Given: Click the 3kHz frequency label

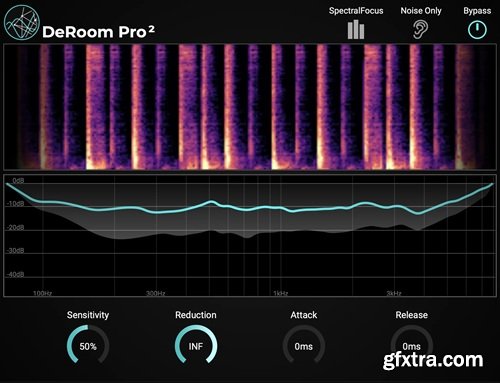Looking at the screenshot, I should [394, 293].
